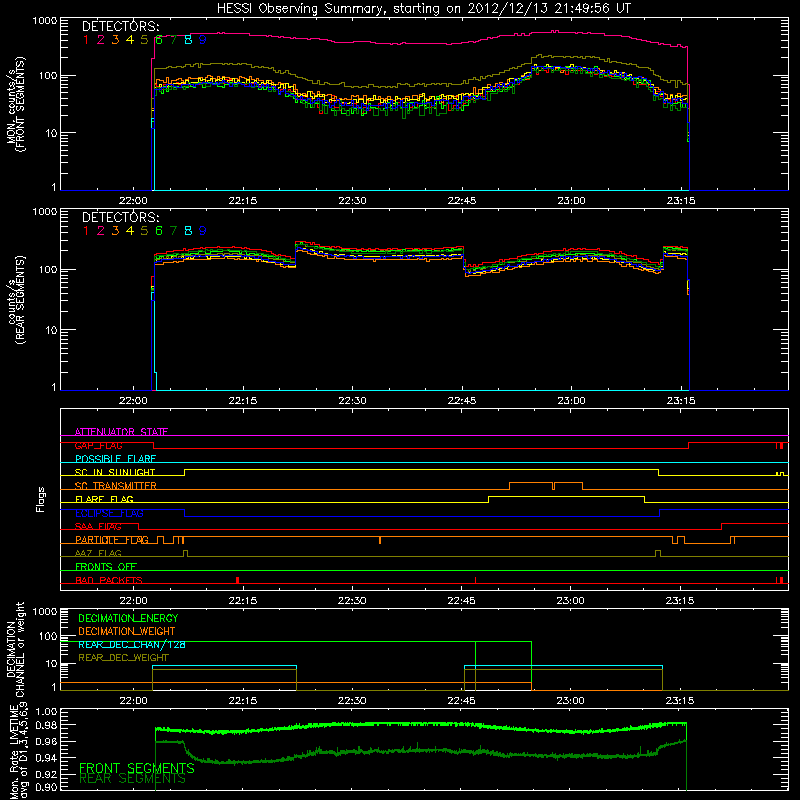This screenshot has height=800, width=800.
Task: Select the POSSIBLE_FLARE flag label
Action: point(115,459)
